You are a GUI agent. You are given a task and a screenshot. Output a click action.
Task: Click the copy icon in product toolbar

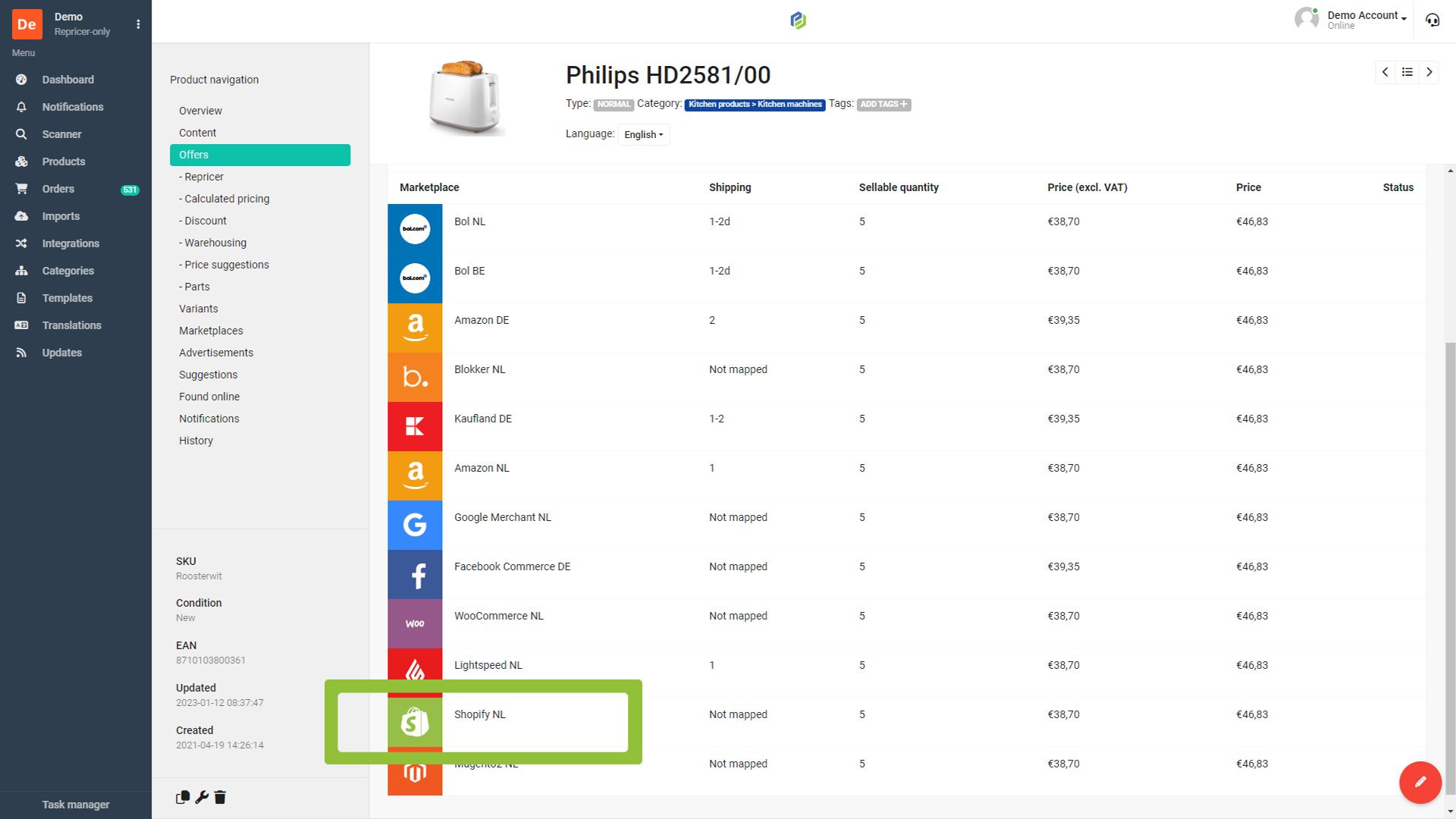pyautogui.click(x=181, y=797)
